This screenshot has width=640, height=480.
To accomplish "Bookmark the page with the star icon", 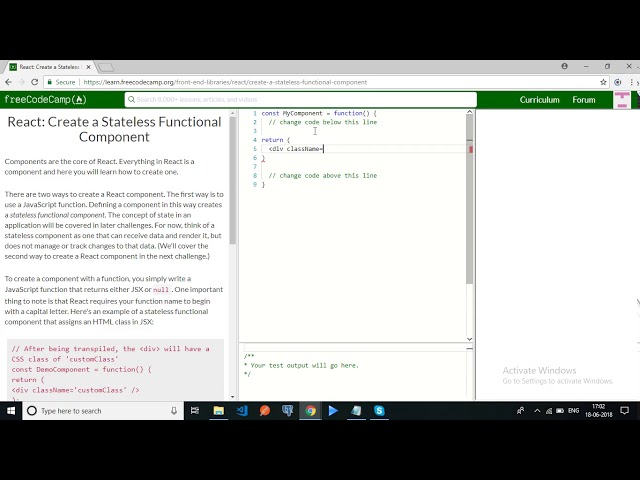I will pyautogui.click(x=603, y=82).
